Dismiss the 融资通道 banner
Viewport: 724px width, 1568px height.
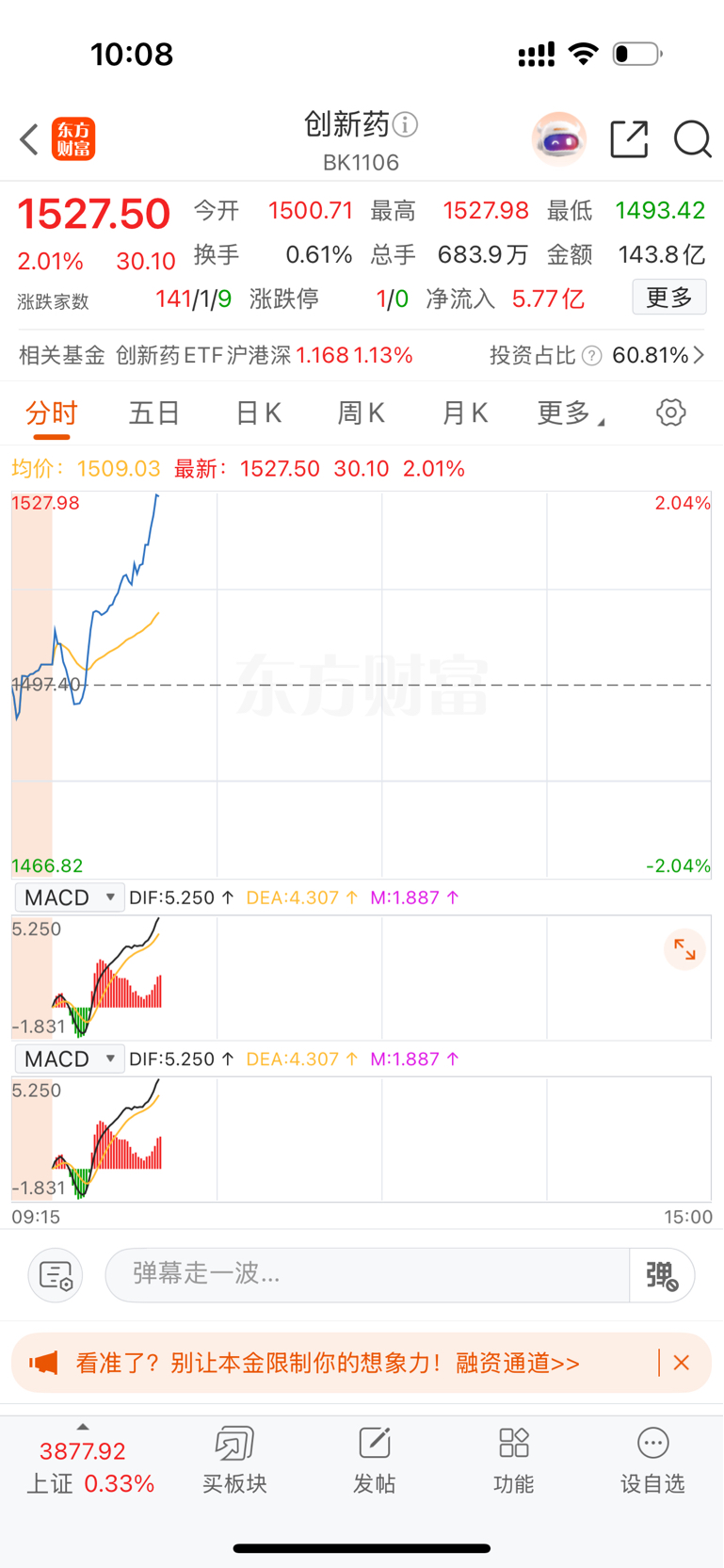tap(682, 1363)
